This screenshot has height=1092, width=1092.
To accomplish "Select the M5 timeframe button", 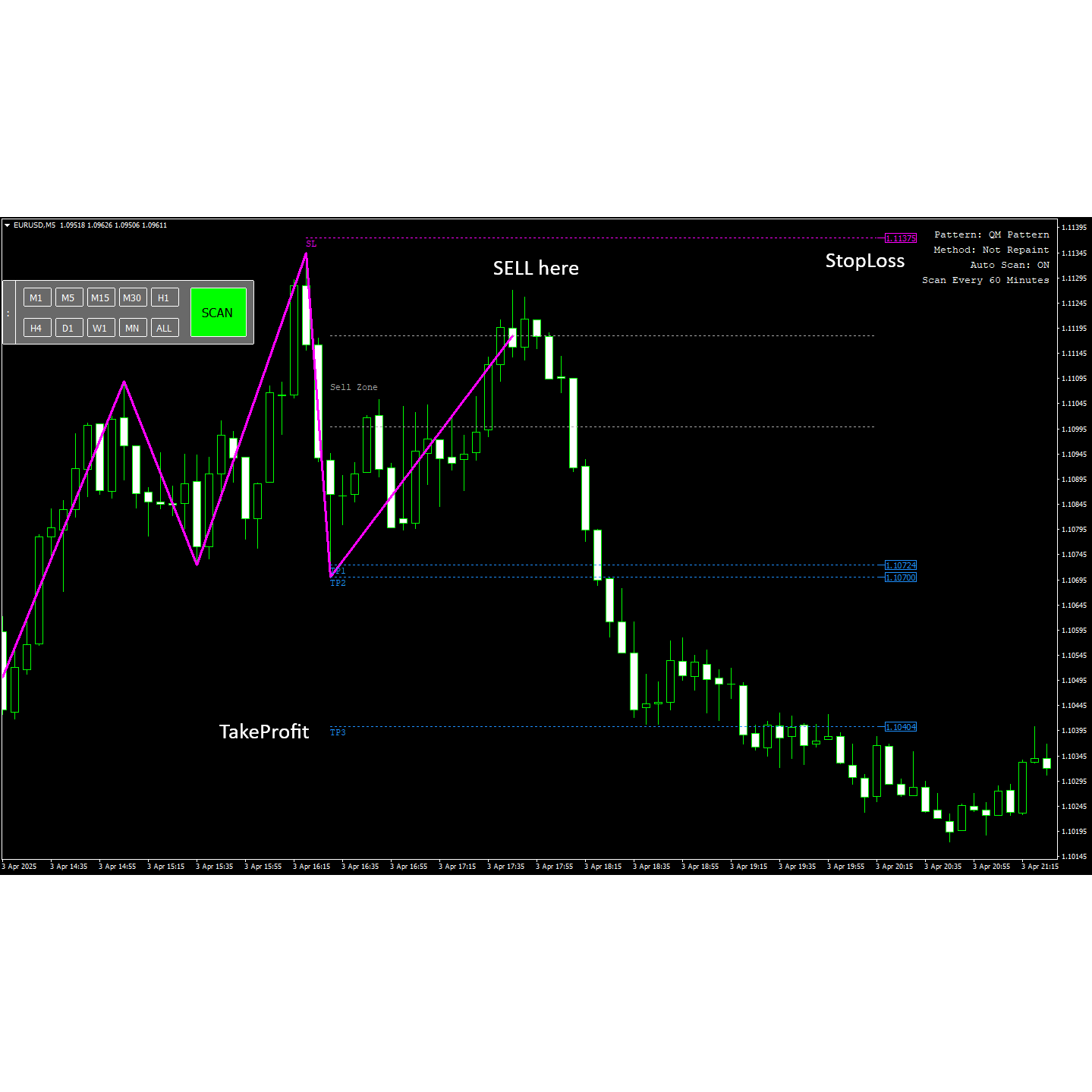I will pos(68,297).
